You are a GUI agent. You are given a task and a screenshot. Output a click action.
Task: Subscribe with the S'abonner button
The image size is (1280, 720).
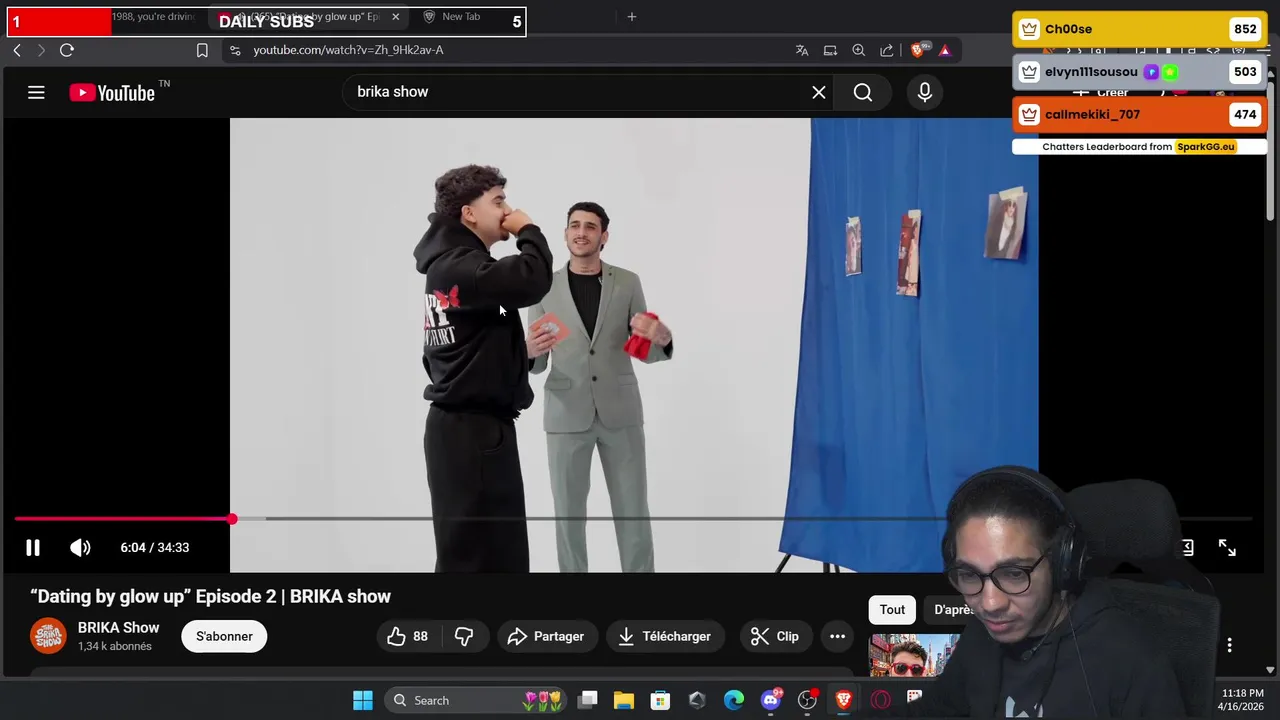[x=224, y=636]
